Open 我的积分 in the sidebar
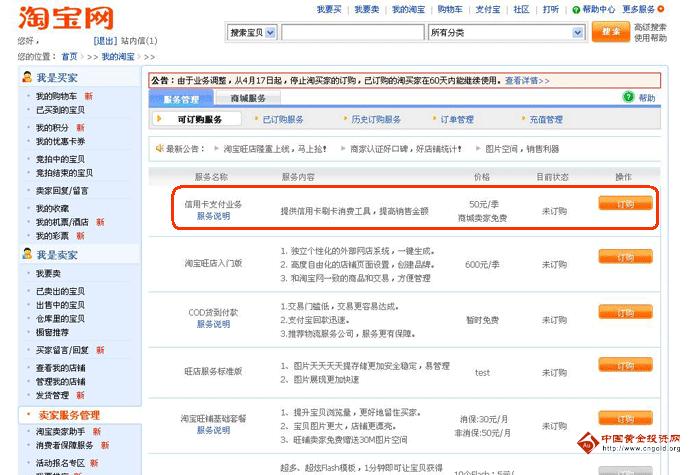Image resolution: width=700 pixels, height=475 pixels. 52,128
